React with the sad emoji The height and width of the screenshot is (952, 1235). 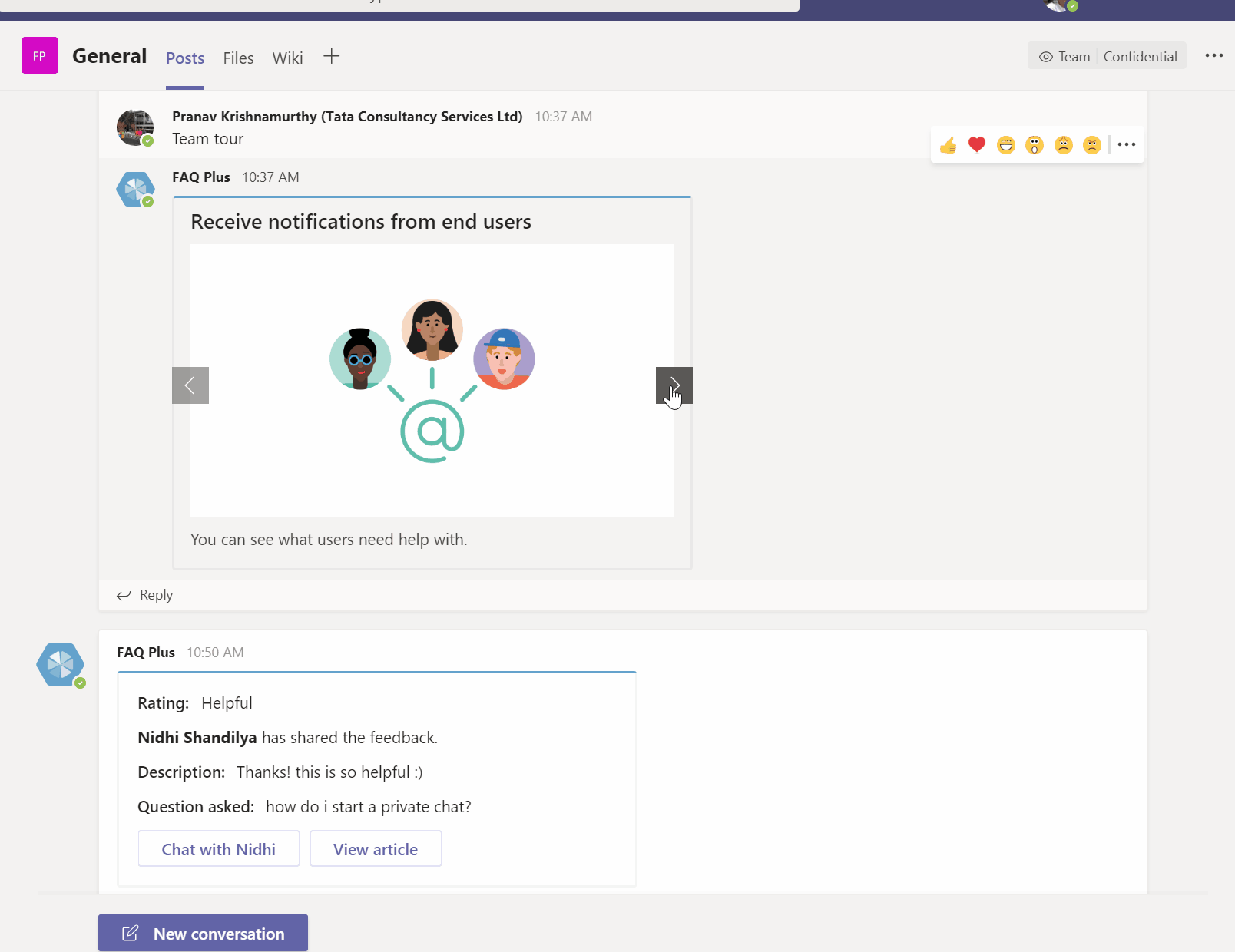coord(1064,144)
